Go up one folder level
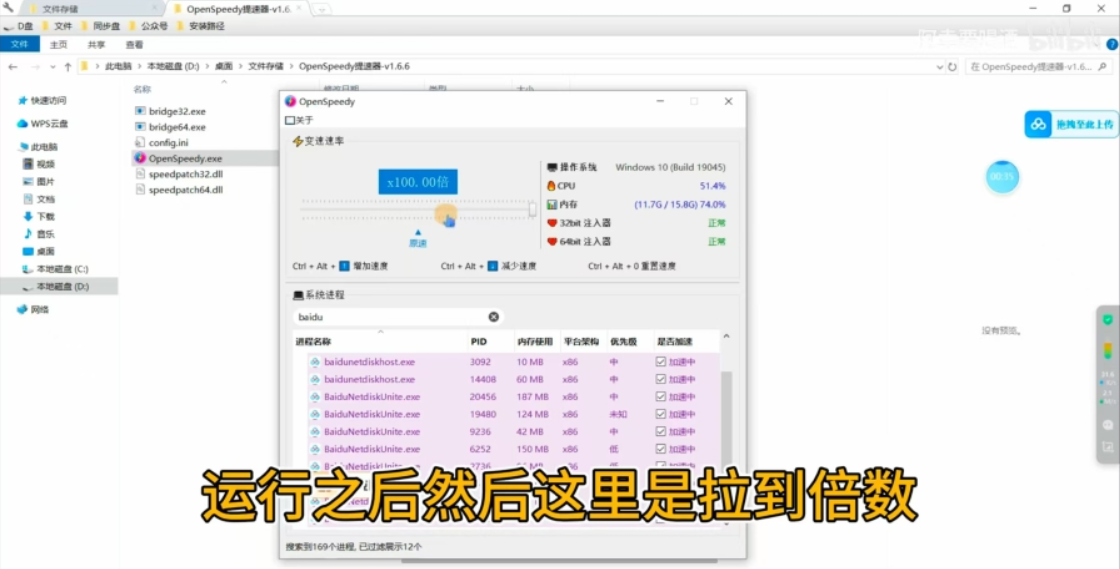 (x=68, y=66)
